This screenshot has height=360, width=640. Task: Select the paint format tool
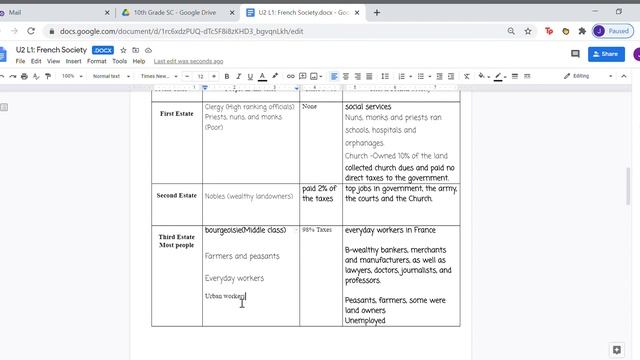point(48,76)
